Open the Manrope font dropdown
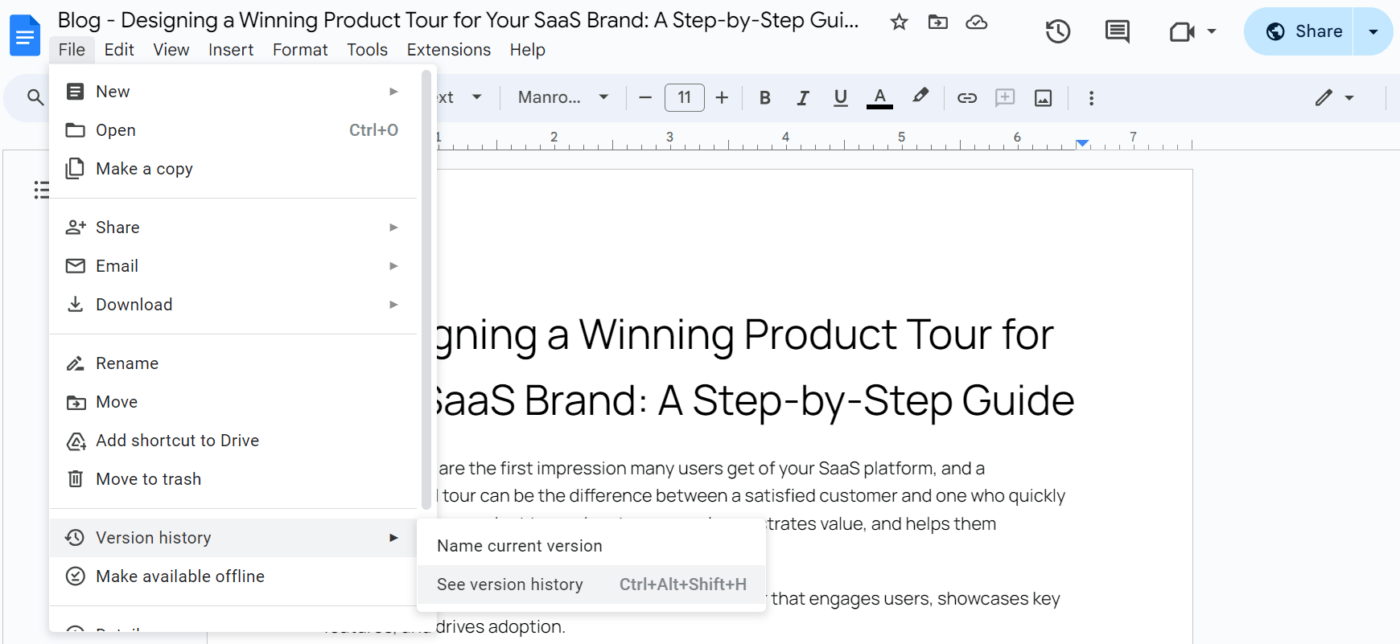Viewport: 1400px width, 644px height. 562,97
